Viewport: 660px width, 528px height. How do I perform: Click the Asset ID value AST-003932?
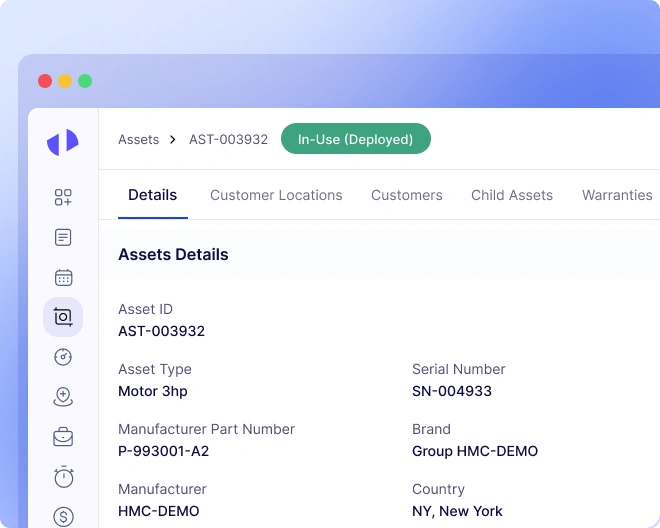[x=162, y=331]
